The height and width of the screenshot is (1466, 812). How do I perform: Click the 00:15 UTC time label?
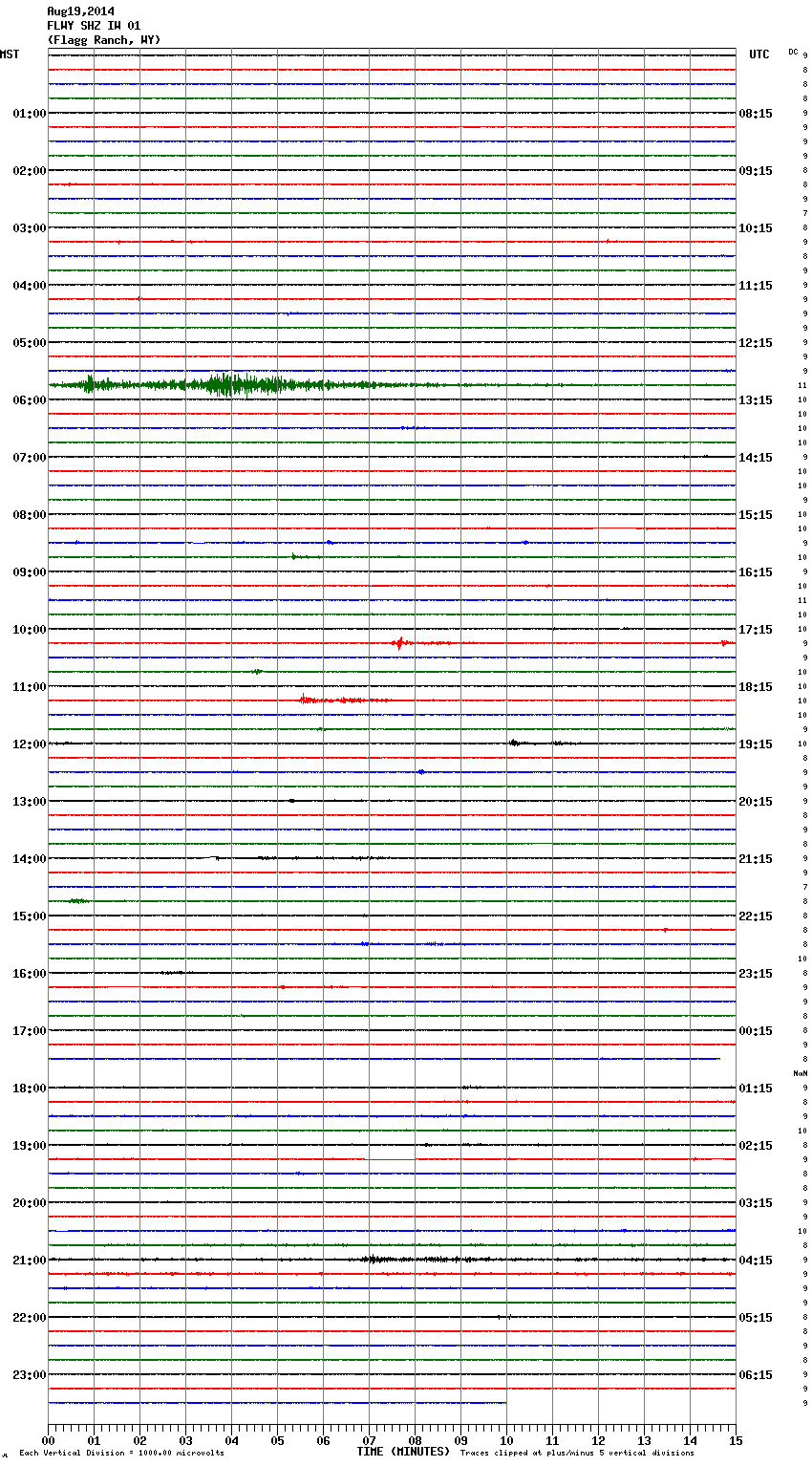[x=756, y=1031]
